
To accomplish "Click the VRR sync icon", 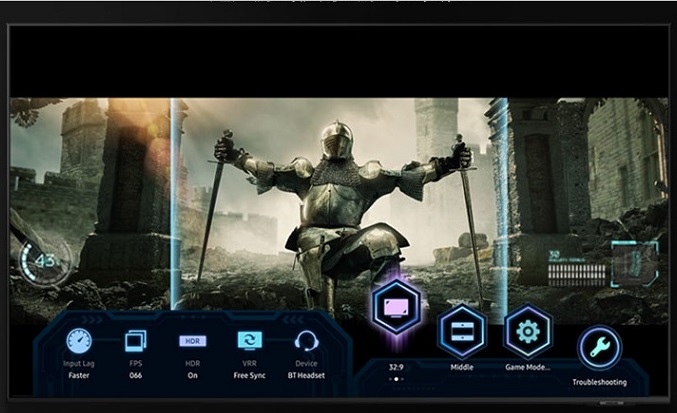I will pyautogui.click(x=250, y=340).
